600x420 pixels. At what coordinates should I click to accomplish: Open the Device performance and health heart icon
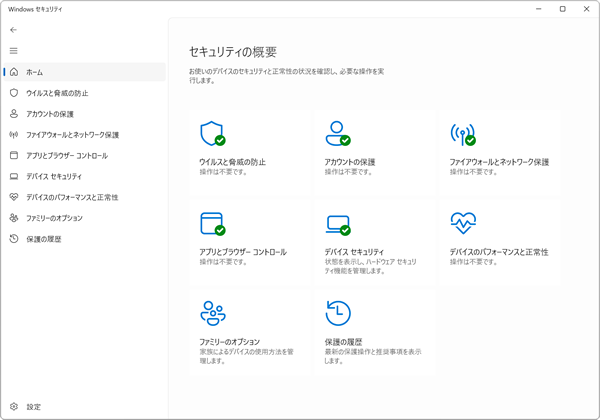coord(462,223)
